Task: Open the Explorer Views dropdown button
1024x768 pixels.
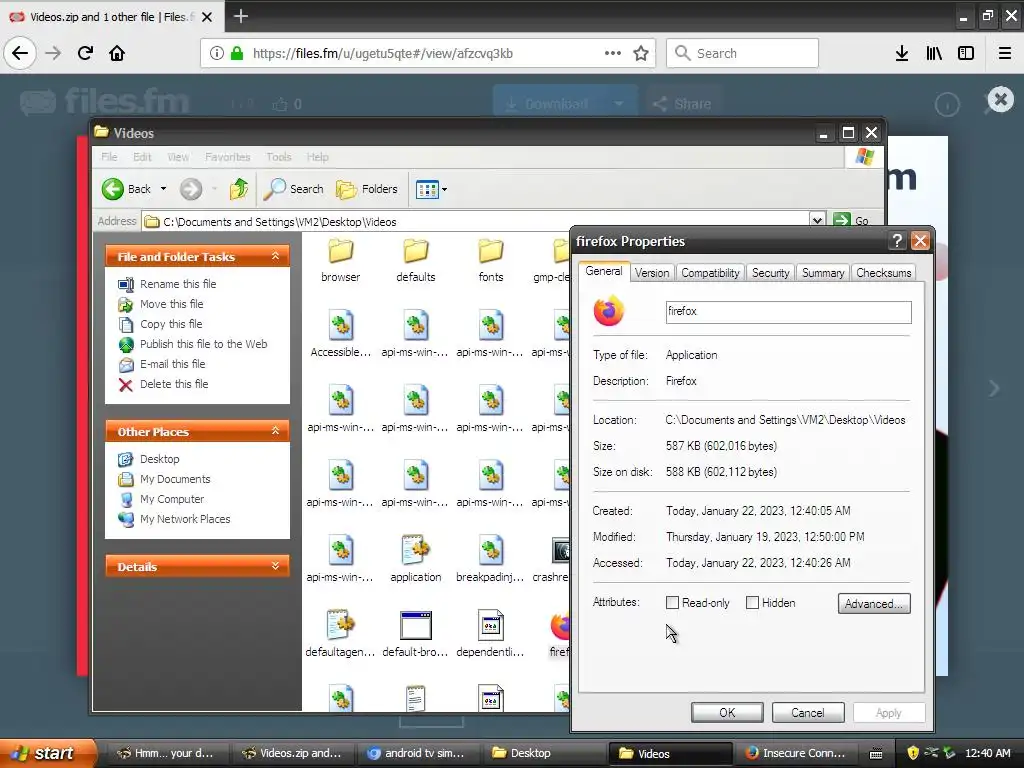Action: (432, 189)
